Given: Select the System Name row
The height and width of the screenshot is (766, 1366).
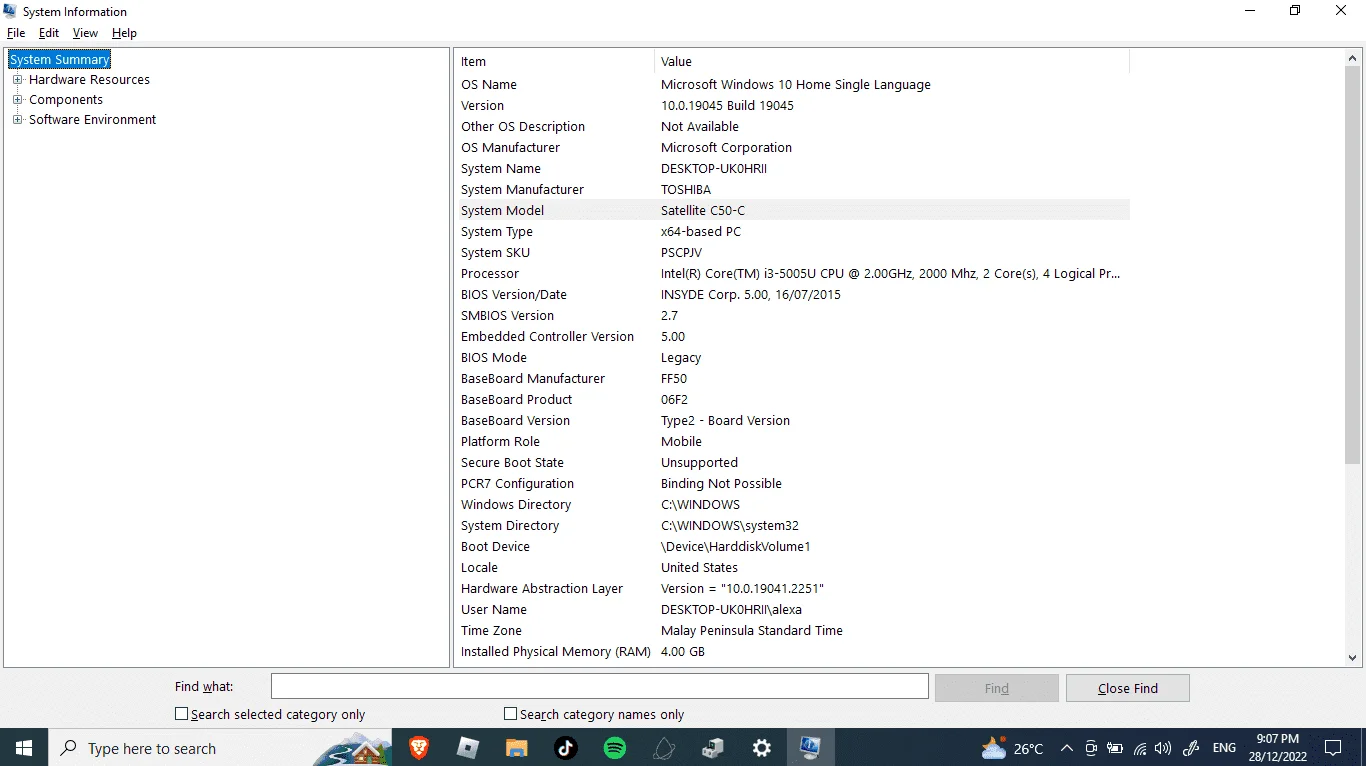Looking at the screenshot, I should point(792,169).
